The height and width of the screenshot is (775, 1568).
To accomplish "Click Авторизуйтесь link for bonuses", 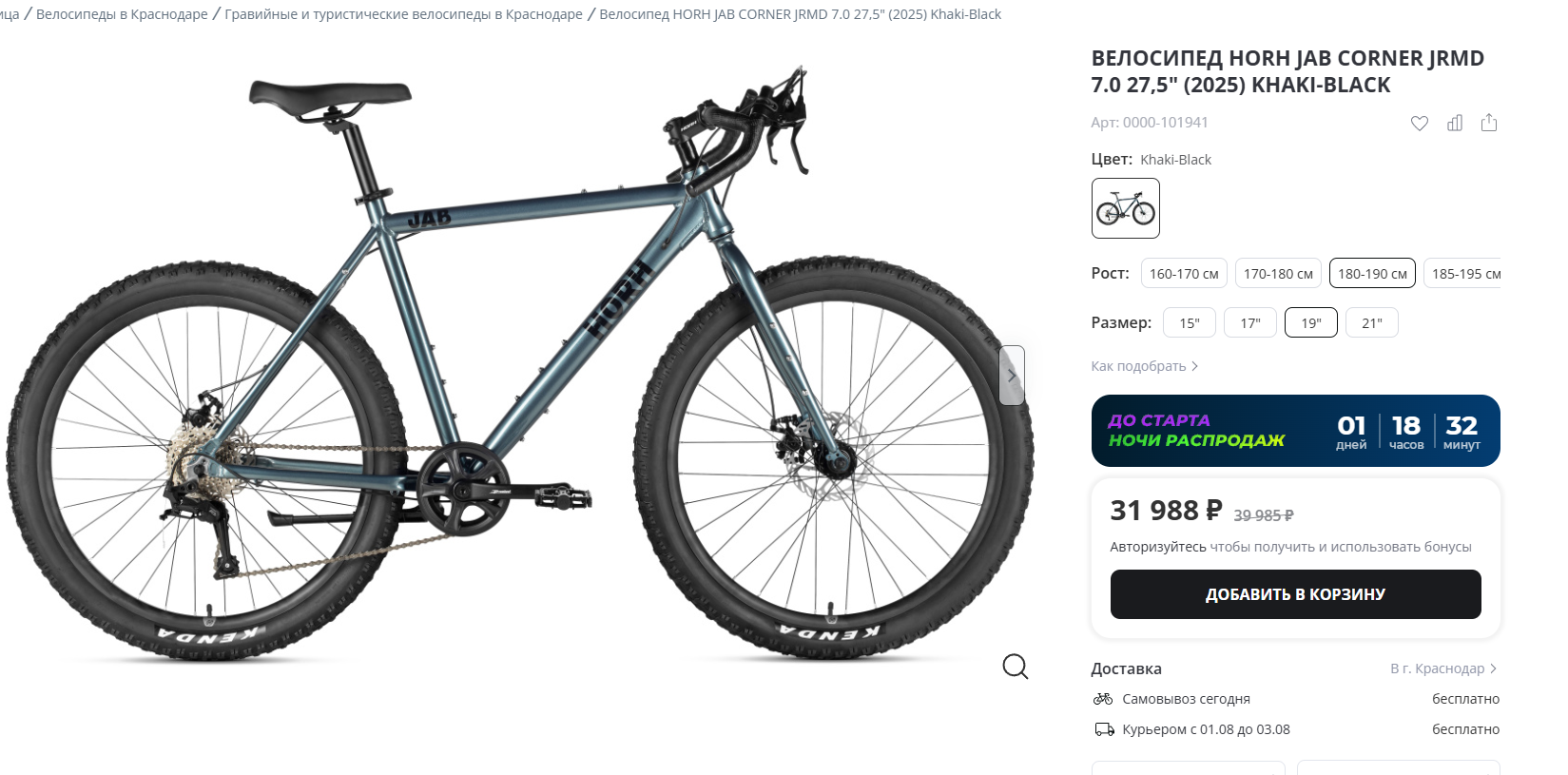I will click(x=1157, y=547).
